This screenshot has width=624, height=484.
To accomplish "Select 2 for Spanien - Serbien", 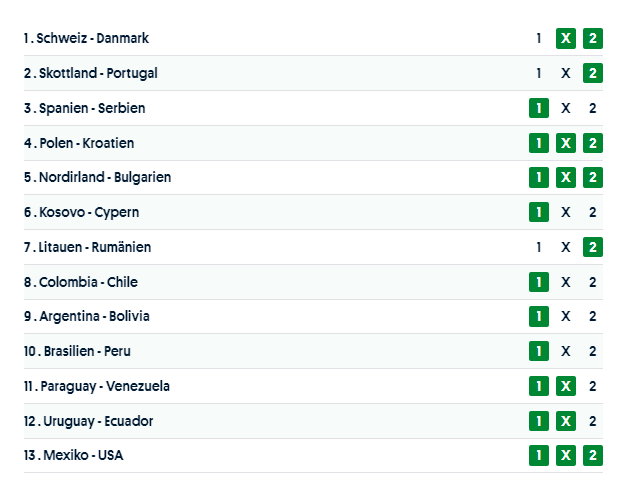I will pos(593,108).
